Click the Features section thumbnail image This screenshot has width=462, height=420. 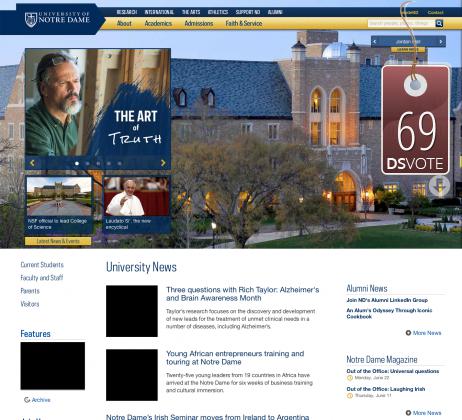tap(53, 366)
